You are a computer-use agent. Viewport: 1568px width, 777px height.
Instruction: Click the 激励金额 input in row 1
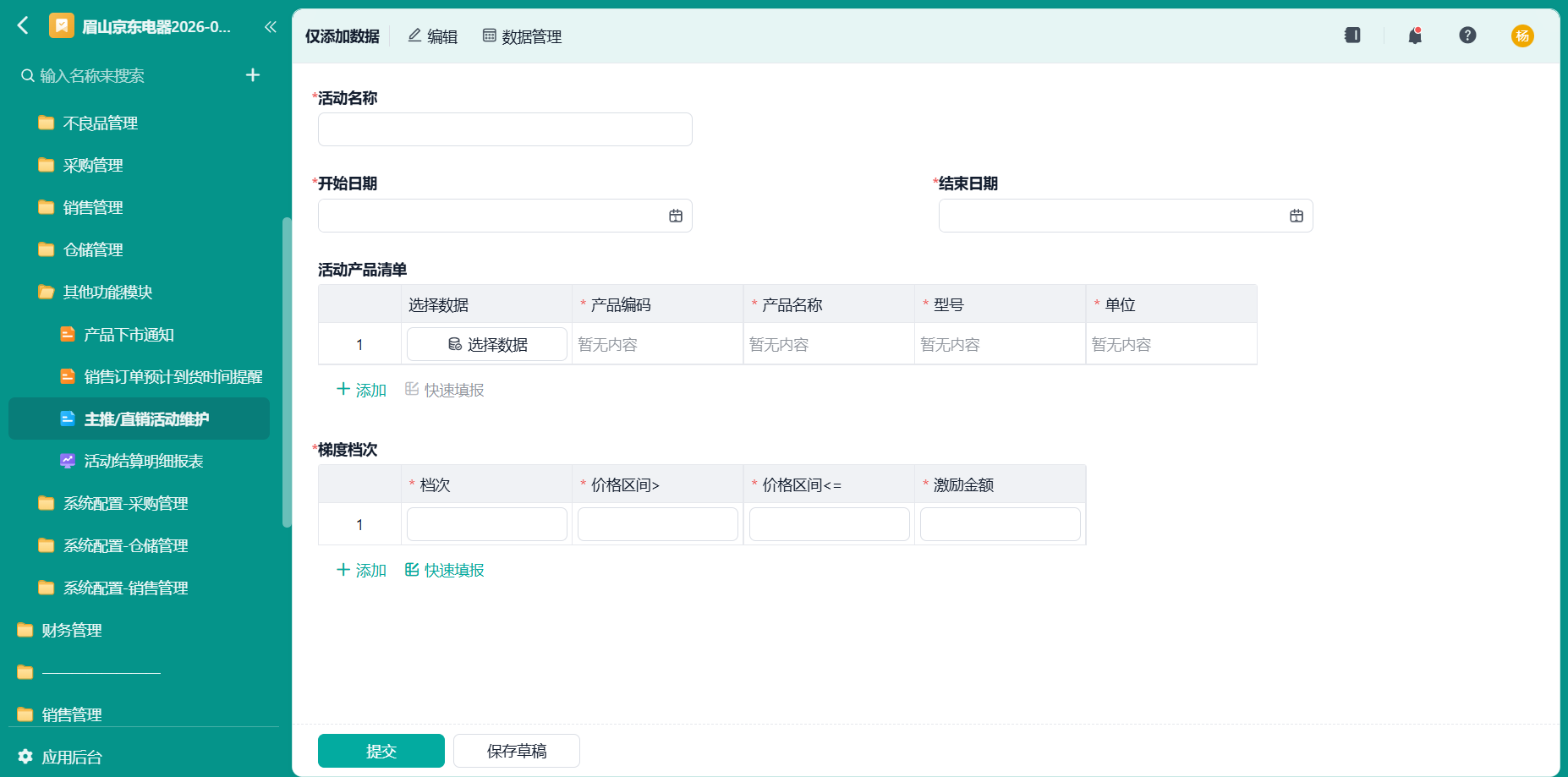[1001, 524]
